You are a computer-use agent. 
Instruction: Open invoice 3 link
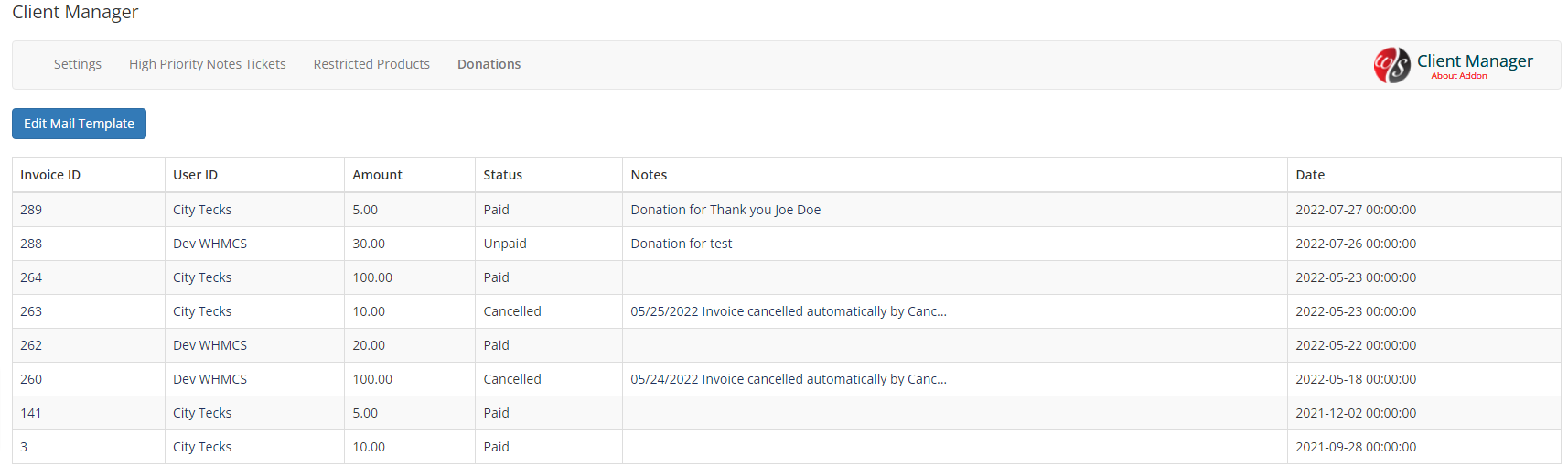24,447
